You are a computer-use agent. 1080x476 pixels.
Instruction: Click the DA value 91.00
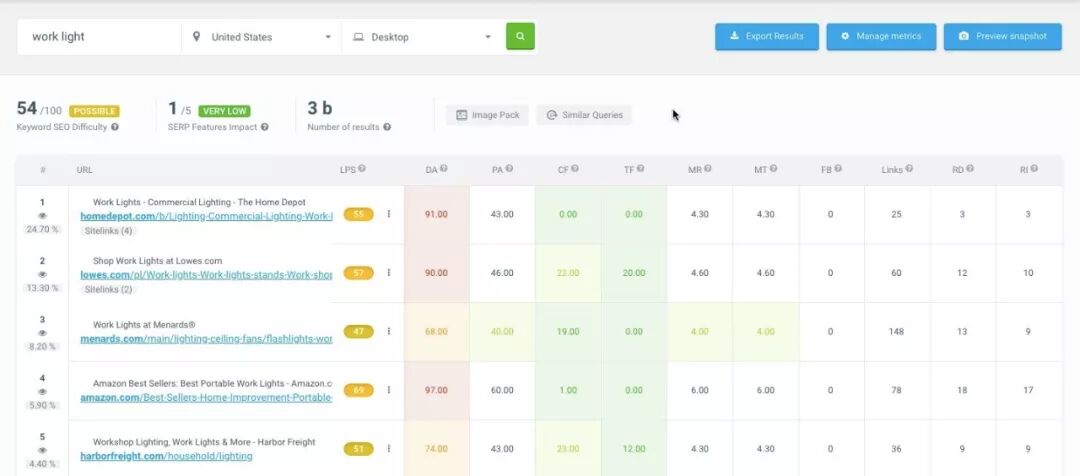436,214
